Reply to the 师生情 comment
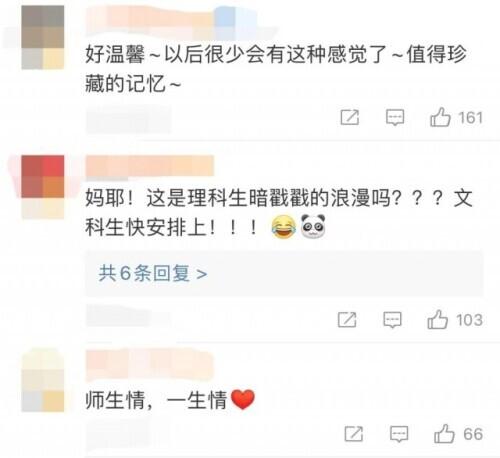The height and width of the screenshot is (458, 500). tap(399, 434)
